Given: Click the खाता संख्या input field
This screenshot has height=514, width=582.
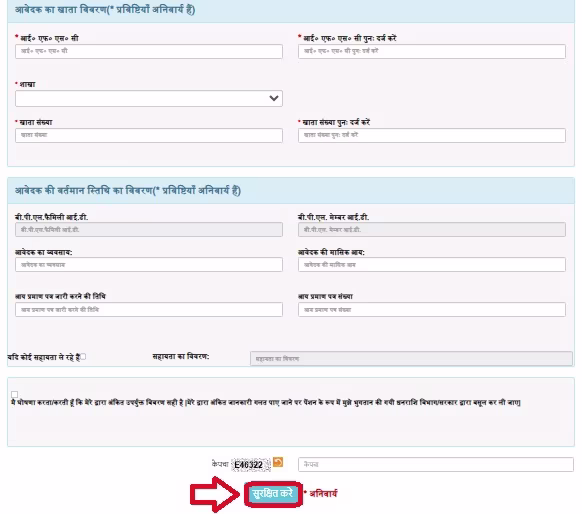Looking at the screenshot, I should tap(149, 135).
